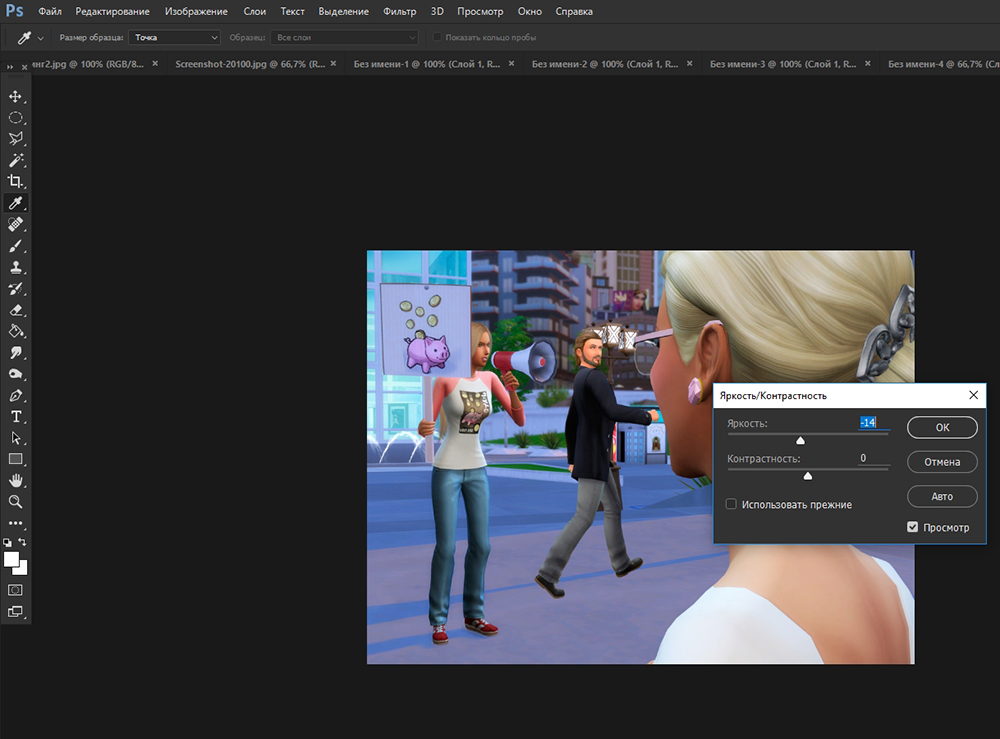1000x739 pixels.
Task: Choose the Clone Stamp tool
Action: pyautogui.click(x=15, y=267)
